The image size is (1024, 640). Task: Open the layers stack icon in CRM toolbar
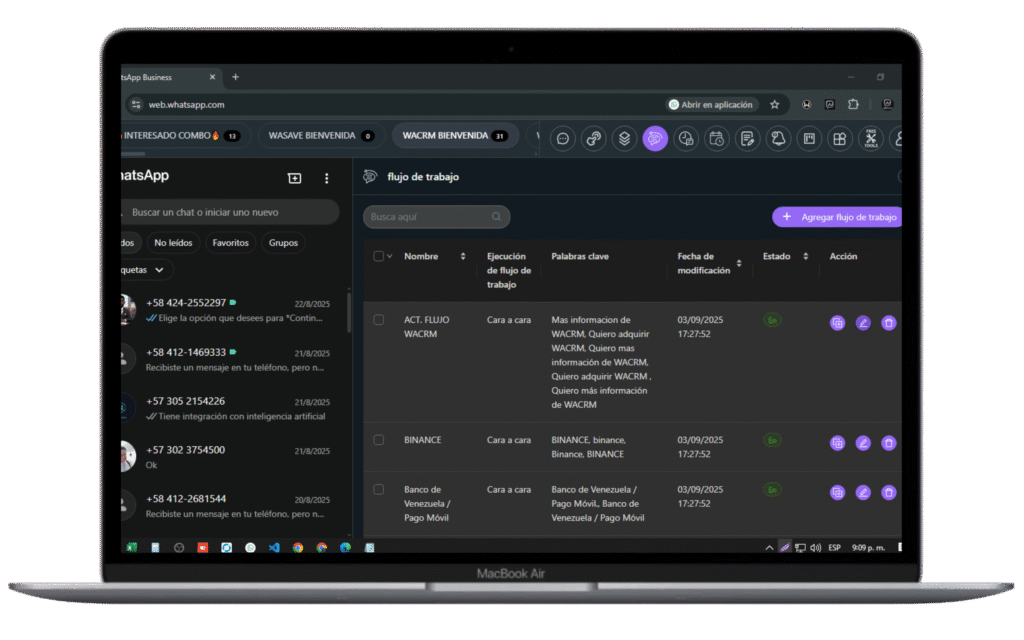click(624, 139)
